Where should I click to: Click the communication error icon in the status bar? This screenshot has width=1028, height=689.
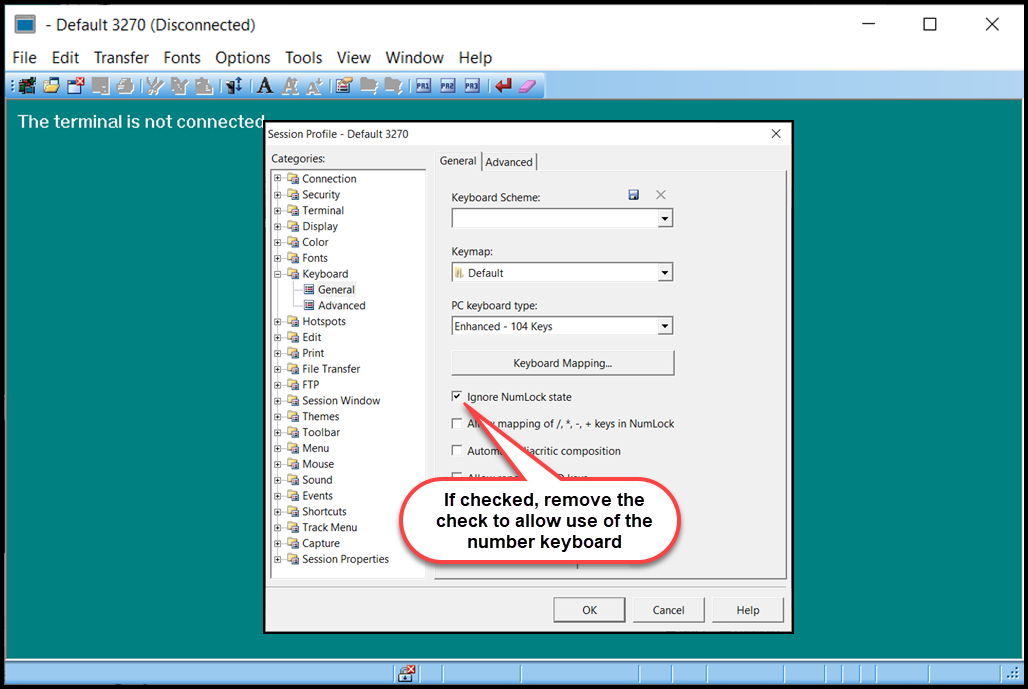tap(407, 673)
